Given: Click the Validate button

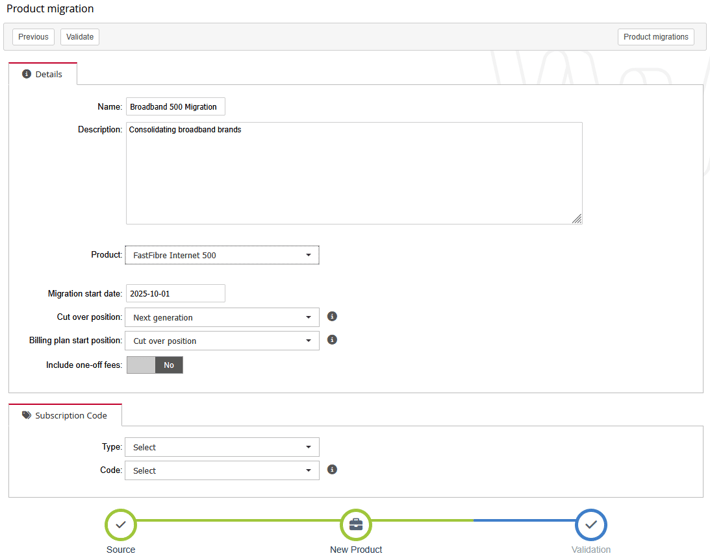Looking at the screenshot, I should (80, 37).
